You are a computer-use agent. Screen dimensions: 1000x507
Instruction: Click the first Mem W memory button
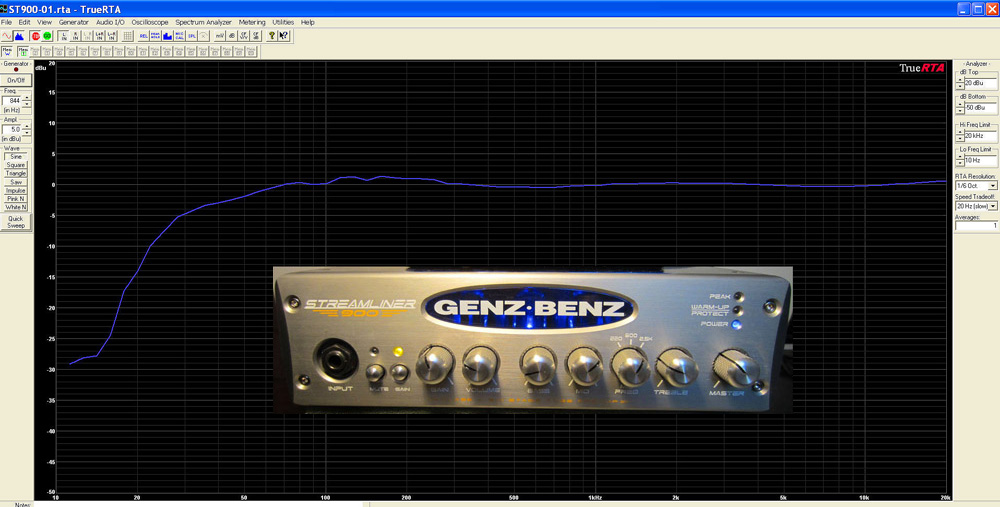pyautogui.click(x=7, y=51)
